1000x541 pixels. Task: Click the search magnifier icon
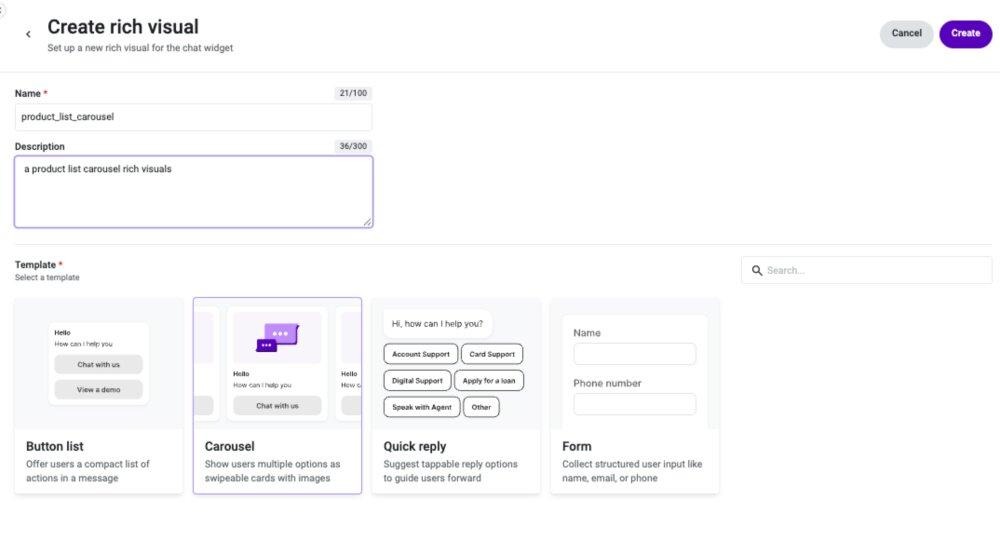point(757,270)
